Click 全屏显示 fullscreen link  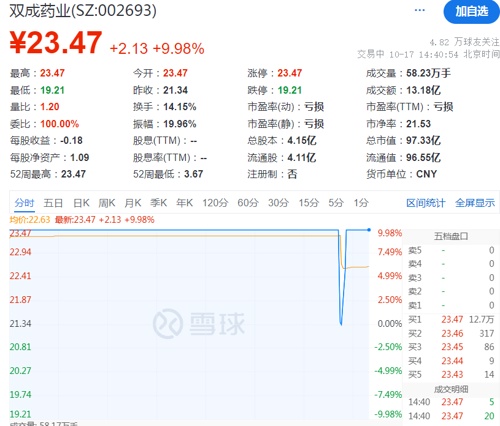click(x=475, y=203)
